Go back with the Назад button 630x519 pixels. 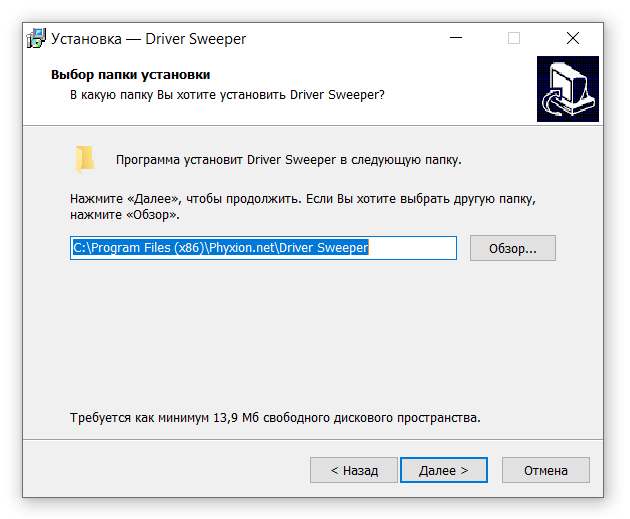point(351,470)
